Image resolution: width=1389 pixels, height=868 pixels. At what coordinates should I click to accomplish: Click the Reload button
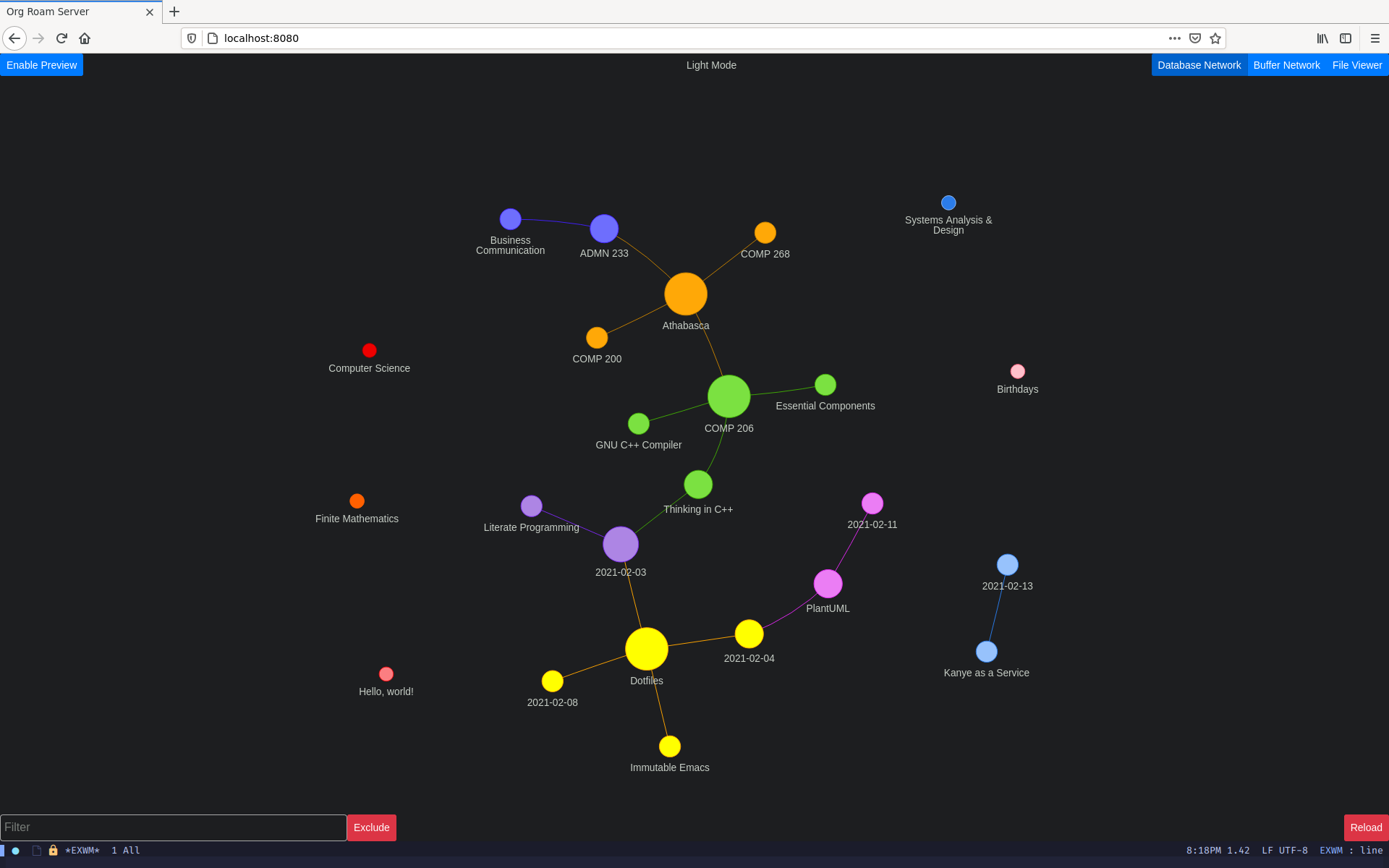1365,827
